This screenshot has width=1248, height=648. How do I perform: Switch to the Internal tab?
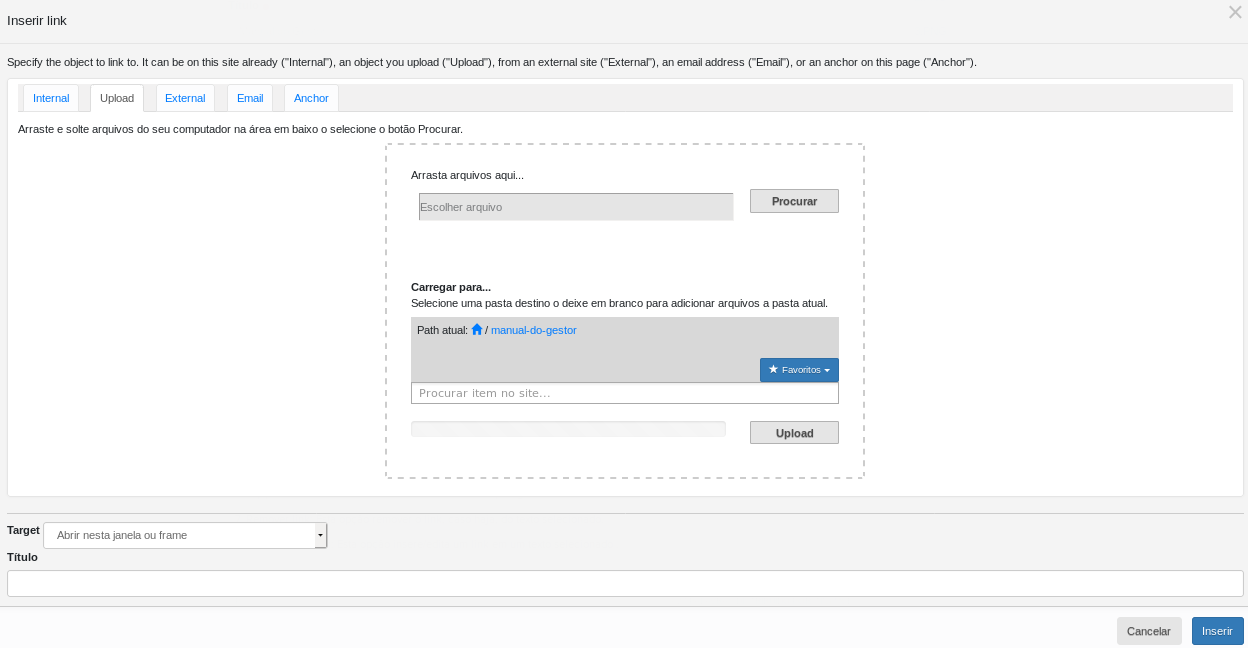(x=51, y=98)
